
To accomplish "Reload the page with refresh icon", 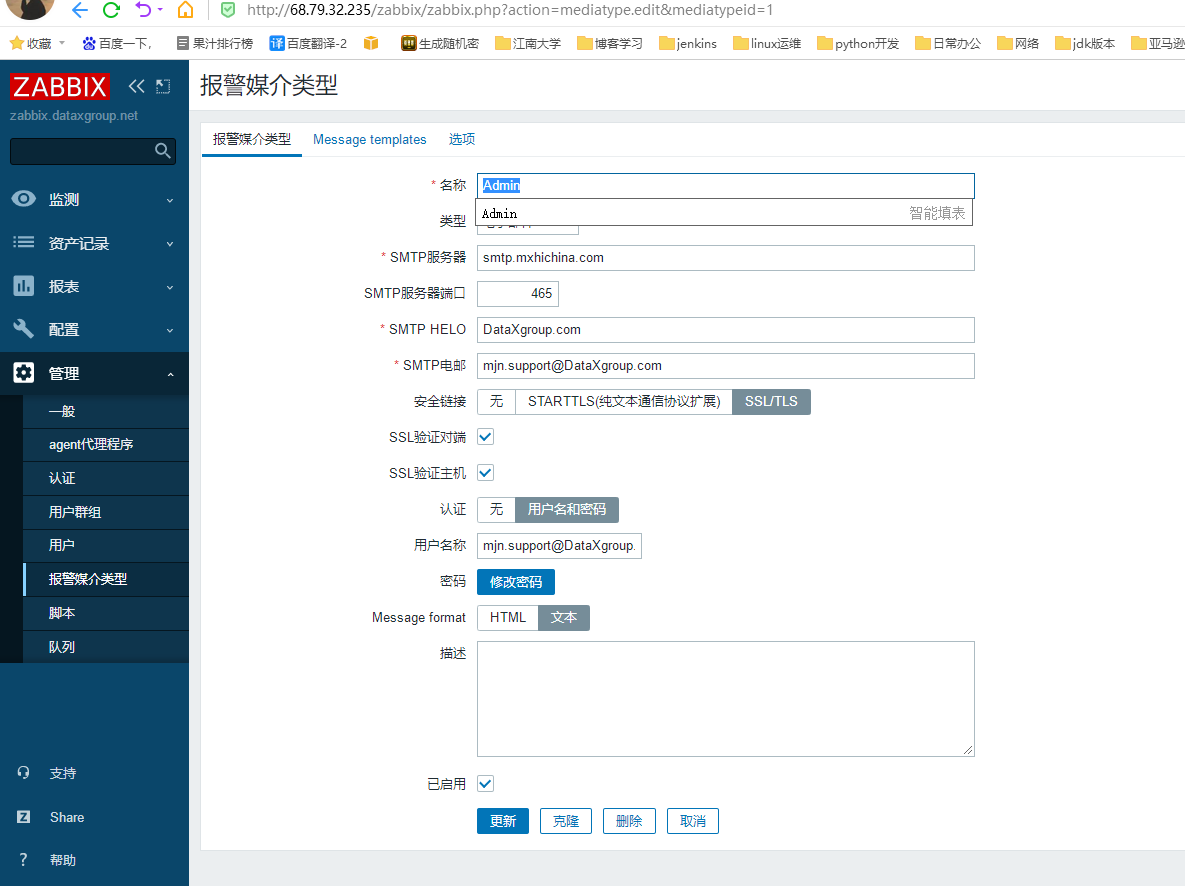I will point(111,10).
